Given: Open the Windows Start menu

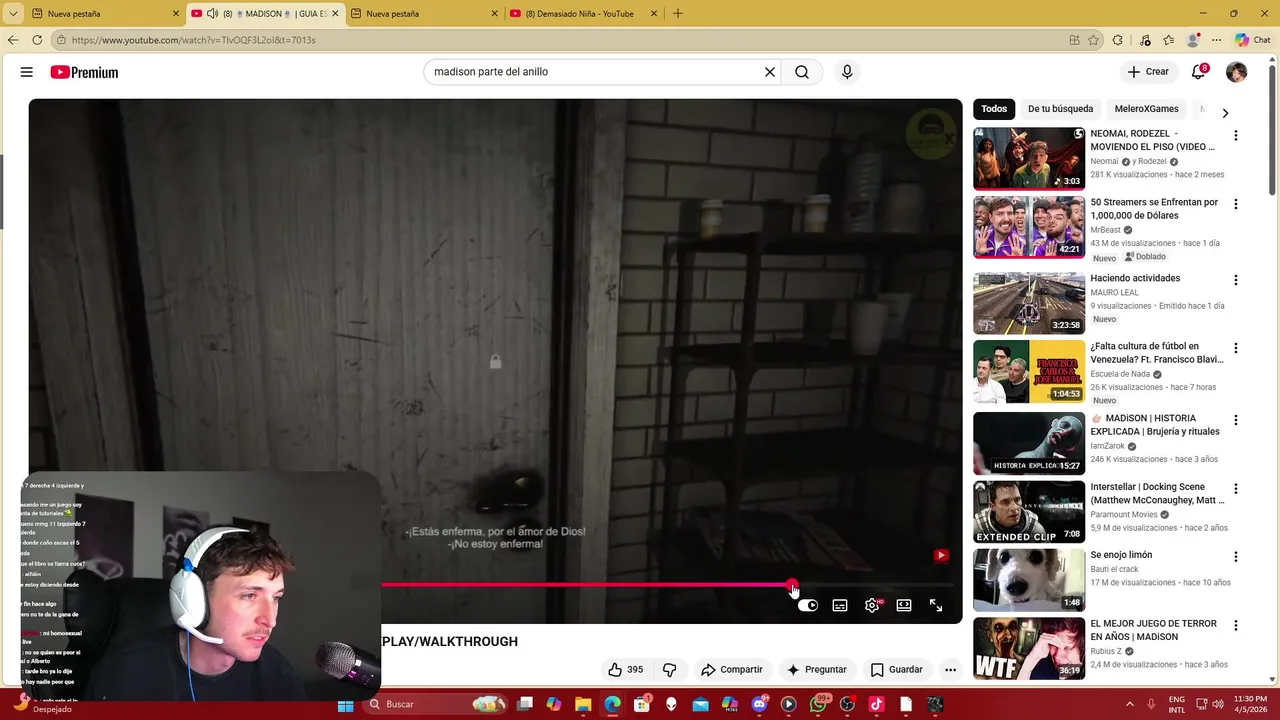Looking at the screenshot, I should coord(346,704).
